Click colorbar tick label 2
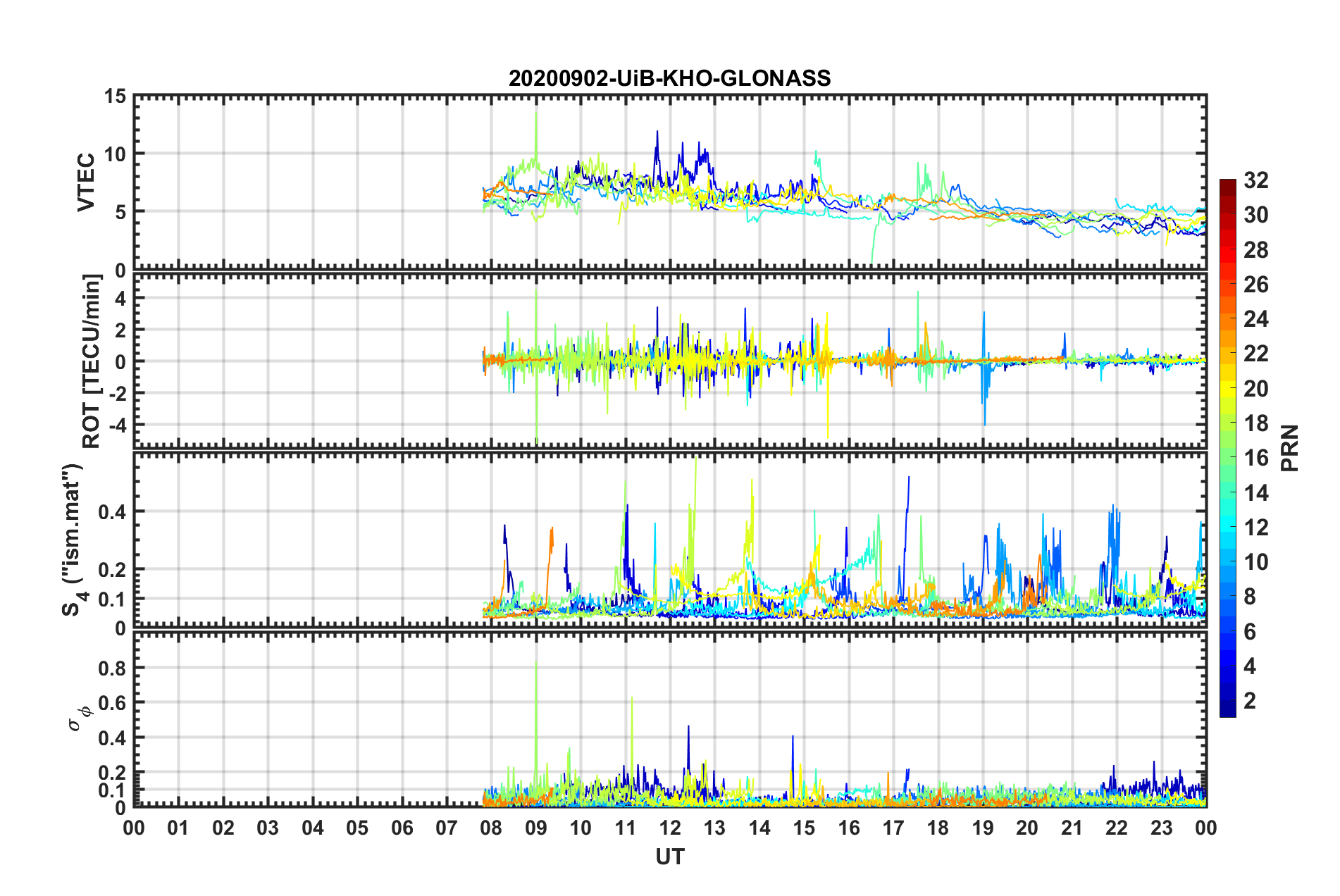 pos(1250,701)
